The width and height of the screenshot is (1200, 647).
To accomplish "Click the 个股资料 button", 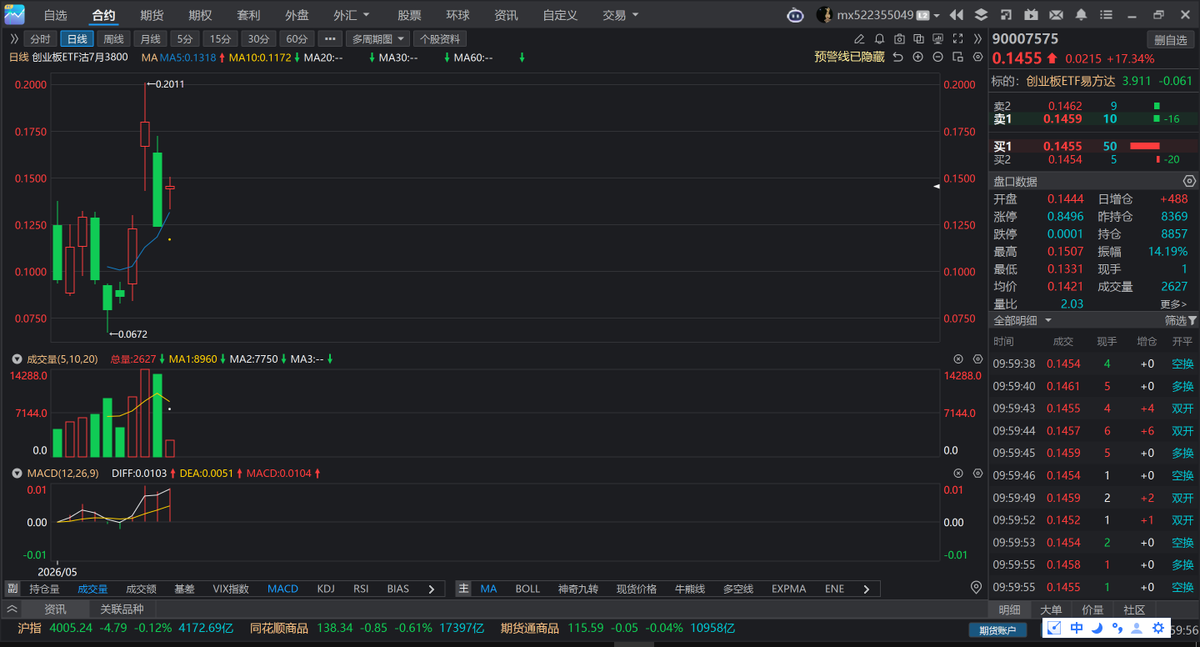I will [440, 39].
